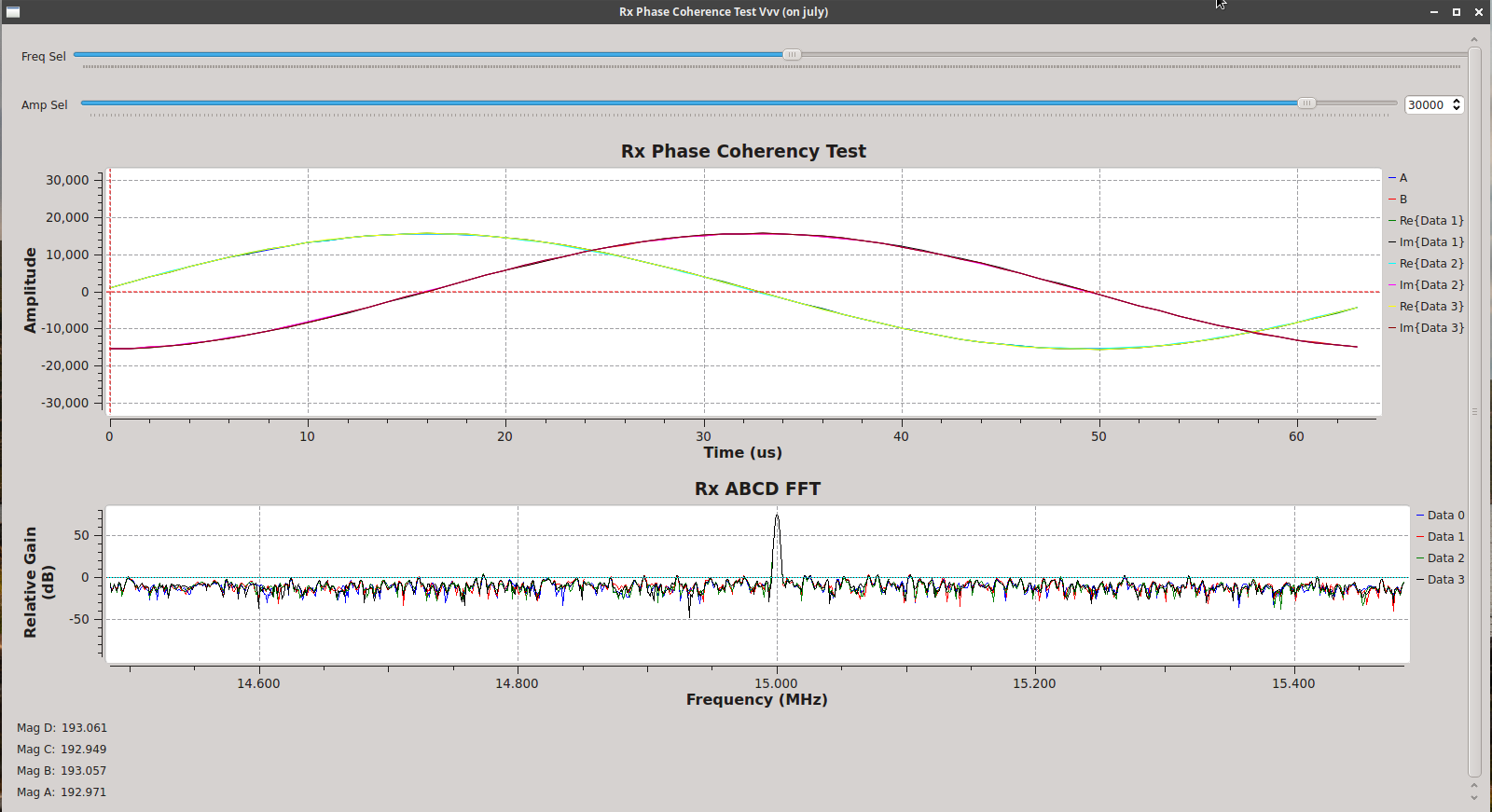Open the window menu icon in title bar
Image resolution: width=1492 pixels, height=812 pixels.
[13, 12]
